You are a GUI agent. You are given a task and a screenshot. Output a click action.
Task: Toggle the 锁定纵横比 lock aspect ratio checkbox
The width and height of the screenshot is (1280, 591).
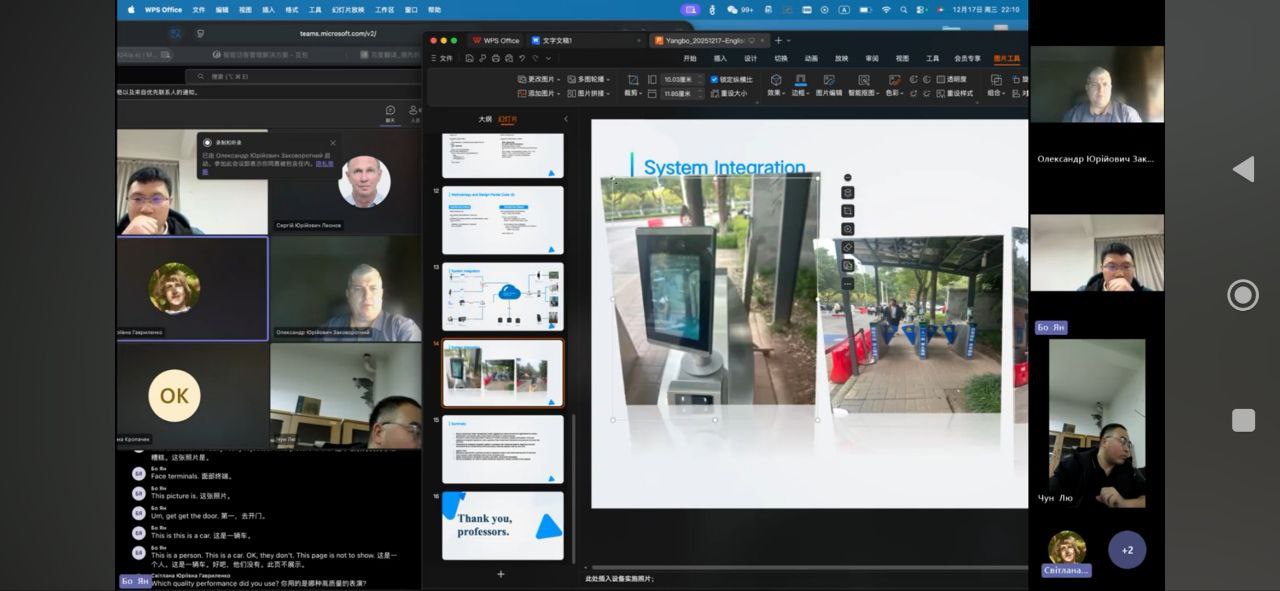click(x=714, y=79)
